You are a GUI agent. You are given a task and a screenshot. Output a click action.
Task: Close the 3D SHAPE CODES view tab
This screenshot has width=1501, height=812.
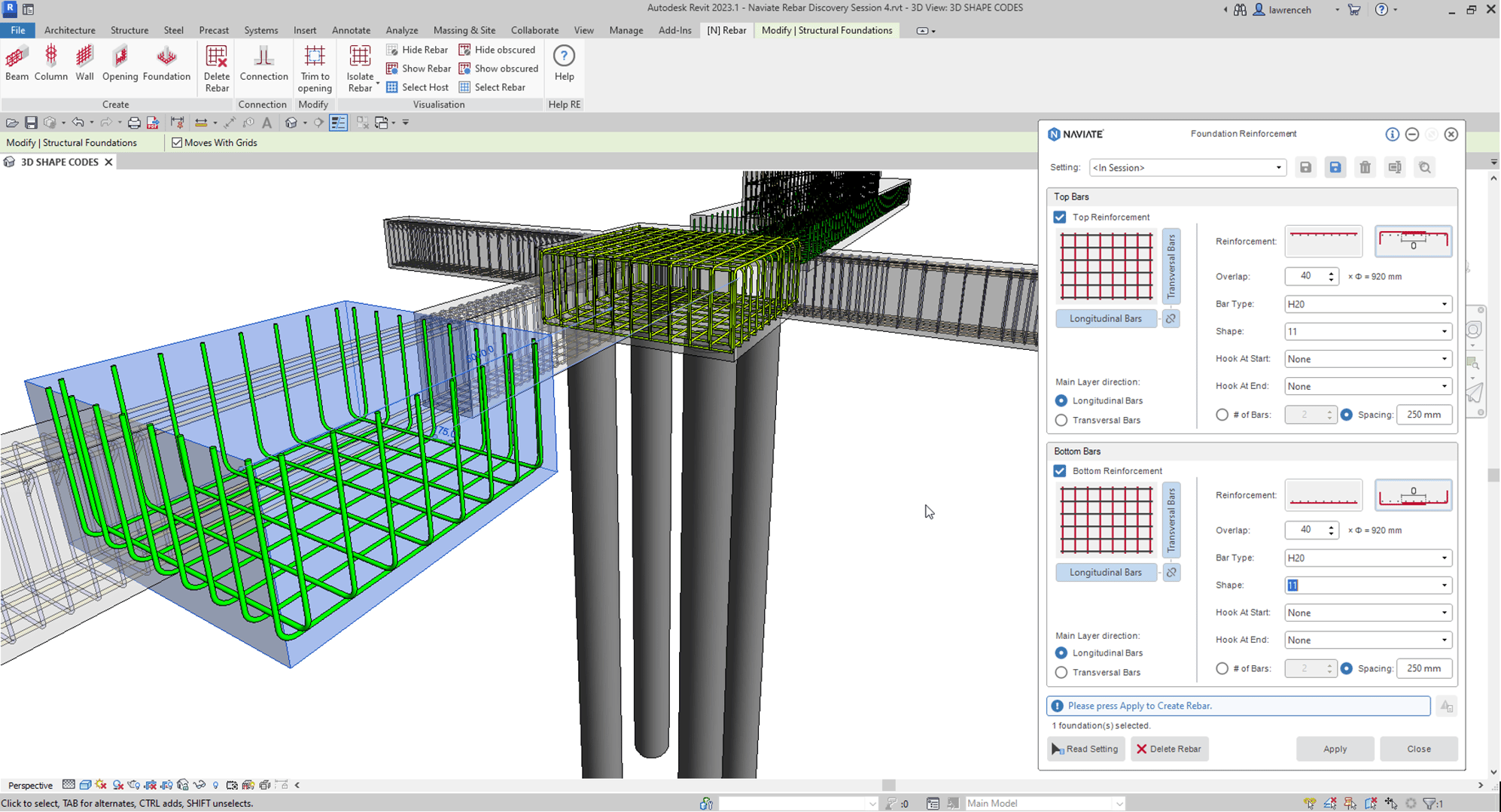tap(108, 161)
